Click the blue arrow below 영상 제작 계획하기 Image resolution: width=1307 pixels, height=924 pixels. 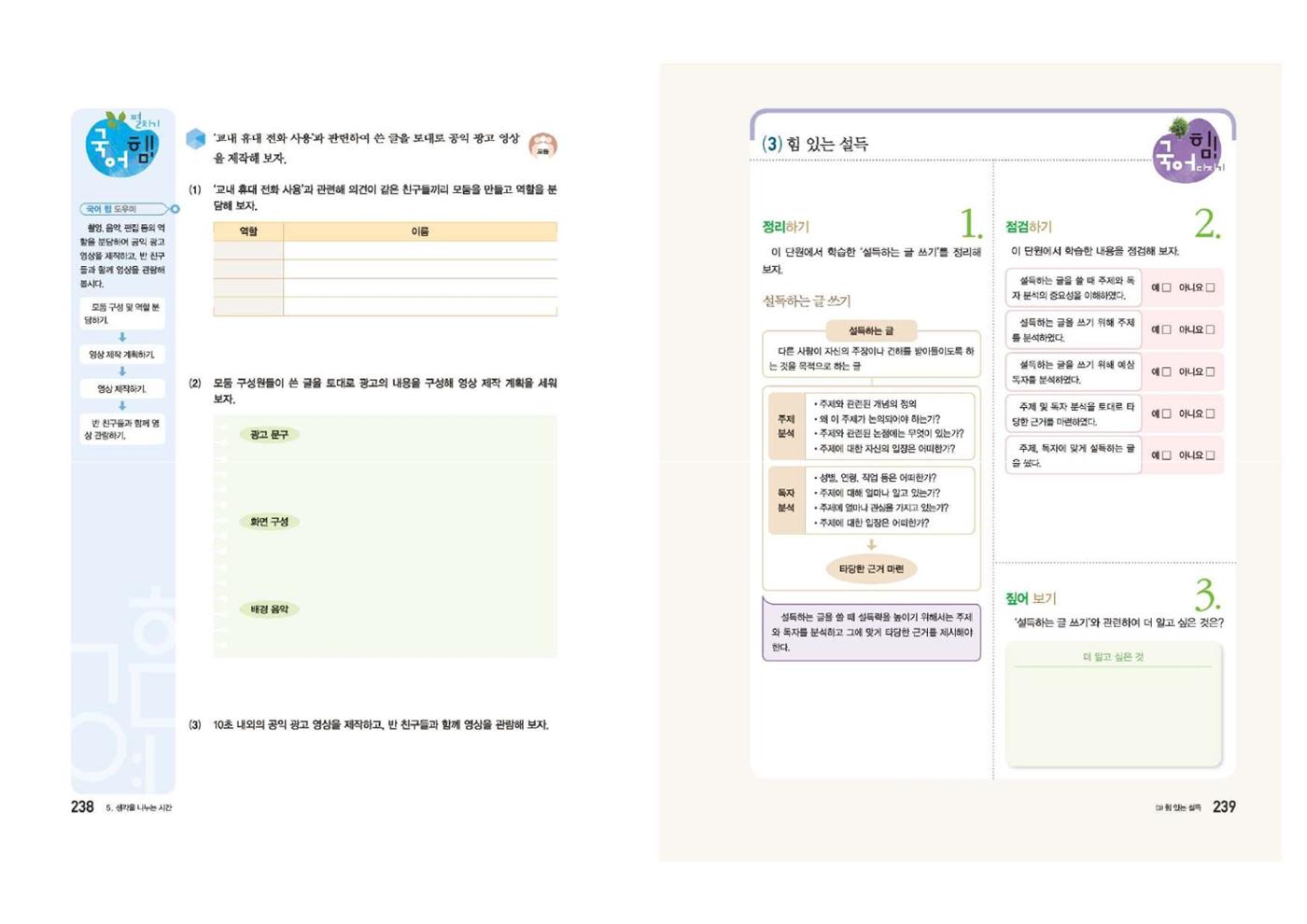point(122,371)
